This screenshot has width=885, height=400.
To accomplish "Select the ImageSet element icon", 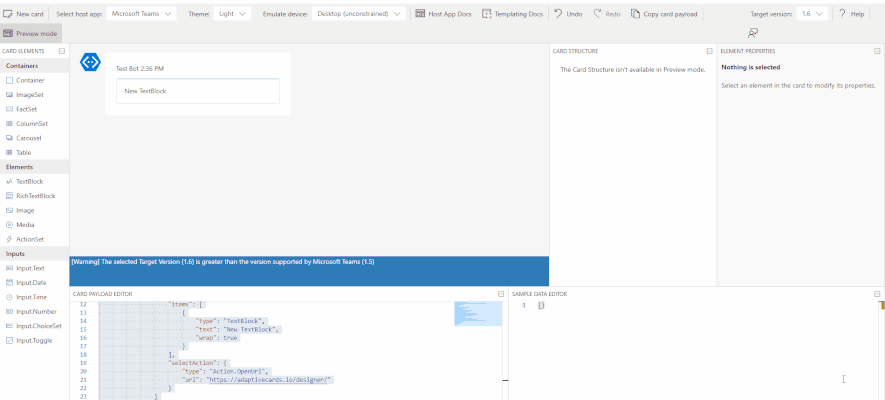I will click(x=9, y=95).
